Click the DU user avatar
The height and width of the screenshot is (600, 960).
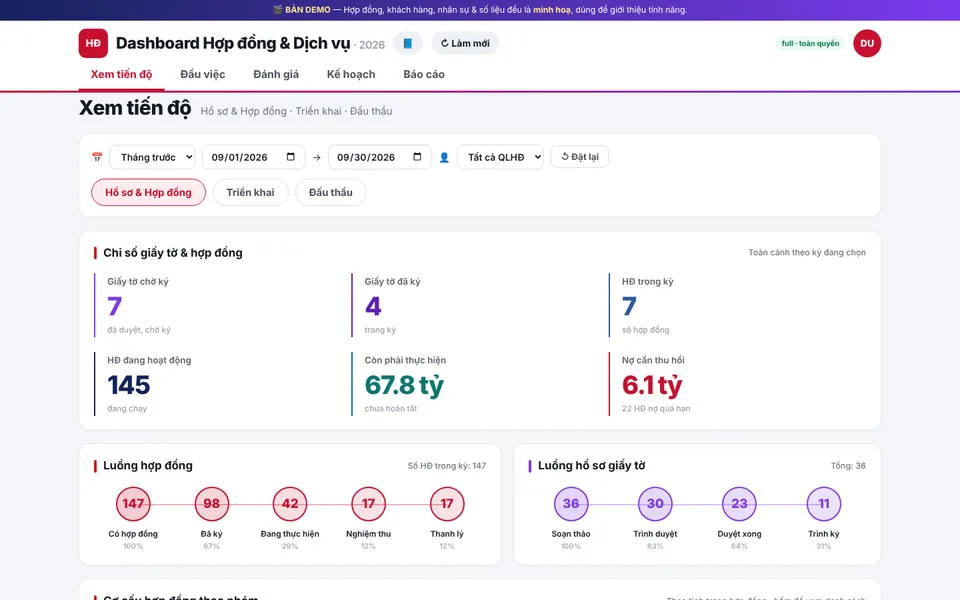pos(867,43)
